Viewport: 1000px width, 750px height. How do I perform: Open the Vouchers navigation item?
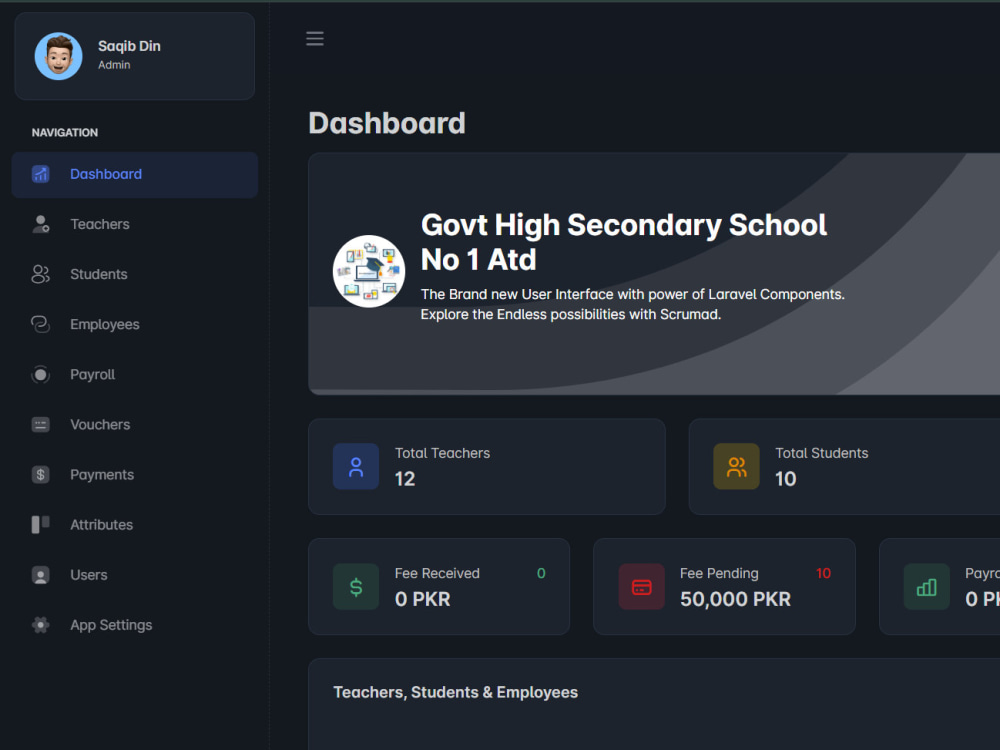[x=135, y=425]
